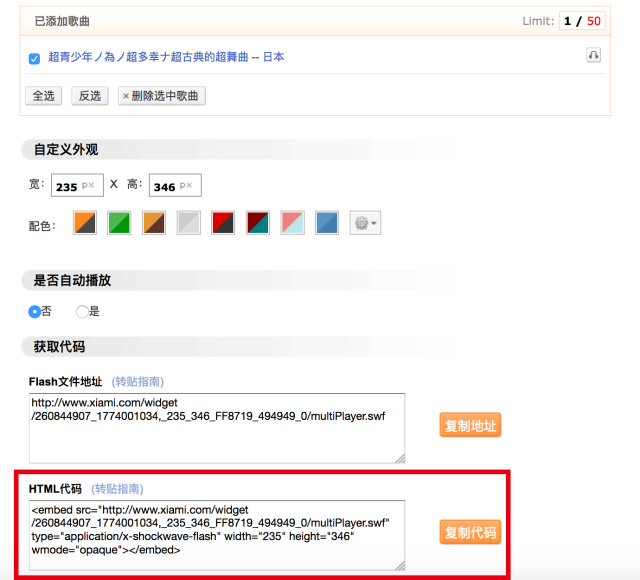Open the custom color gear dropdown
The width and height of the screenshot is (640, 580).
[x=365, y=223]
